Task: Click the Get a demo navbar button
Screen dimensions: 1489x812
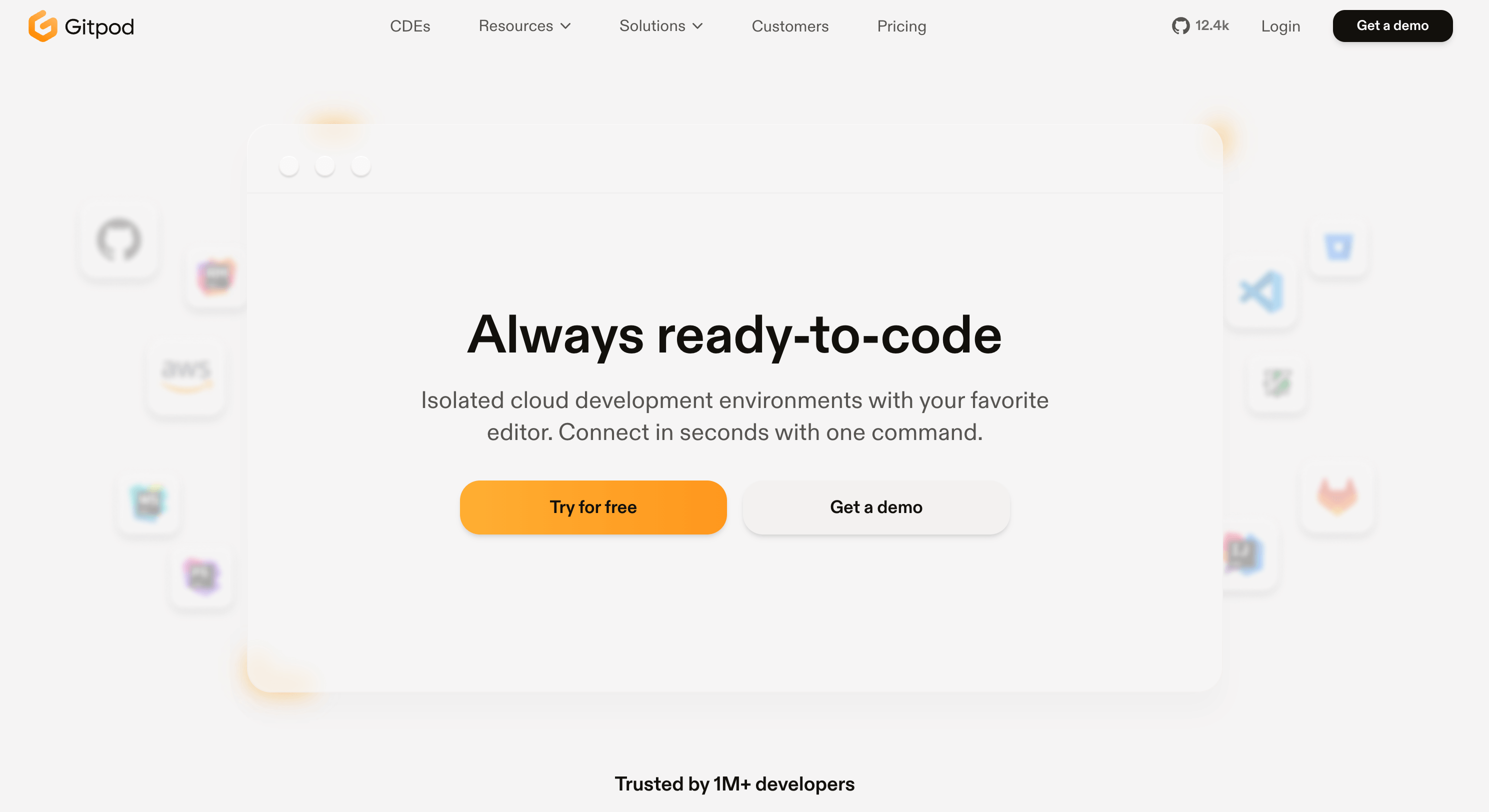Action: (1393, 25)
